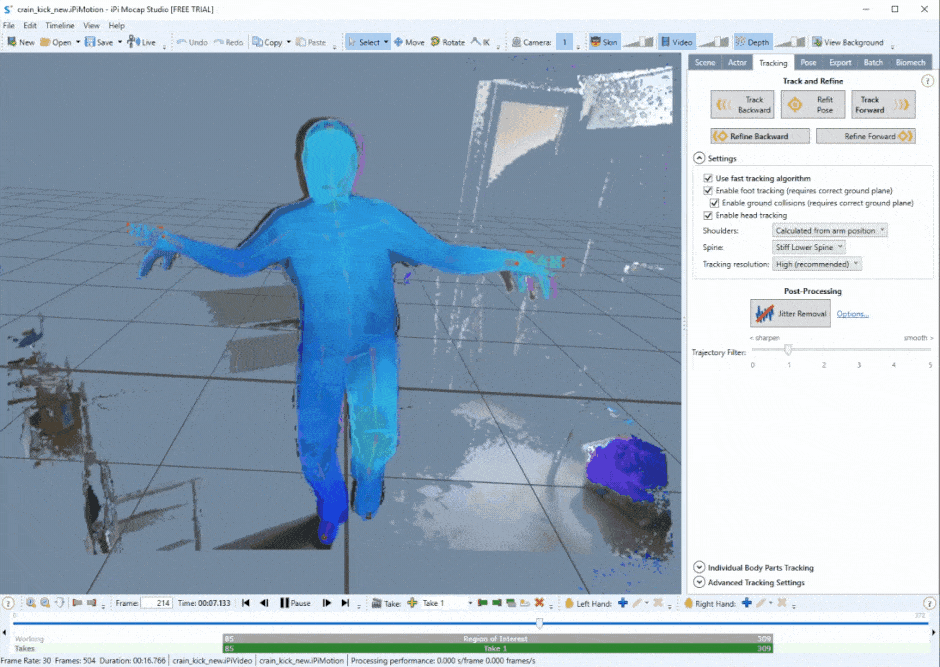
Task: Select Camera 1 button
Action: (x=564, y=42)
